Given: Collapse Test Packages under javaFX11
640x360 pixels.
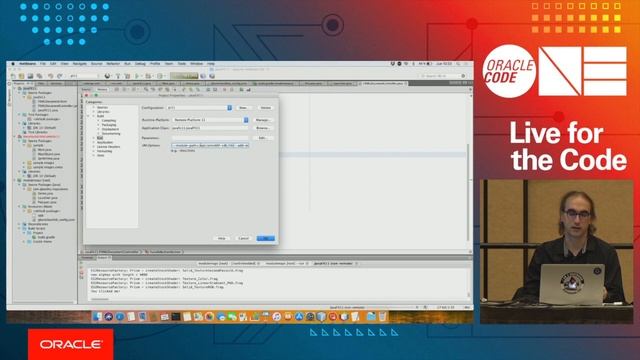Looking at the screenshot, I should point(20,115).
